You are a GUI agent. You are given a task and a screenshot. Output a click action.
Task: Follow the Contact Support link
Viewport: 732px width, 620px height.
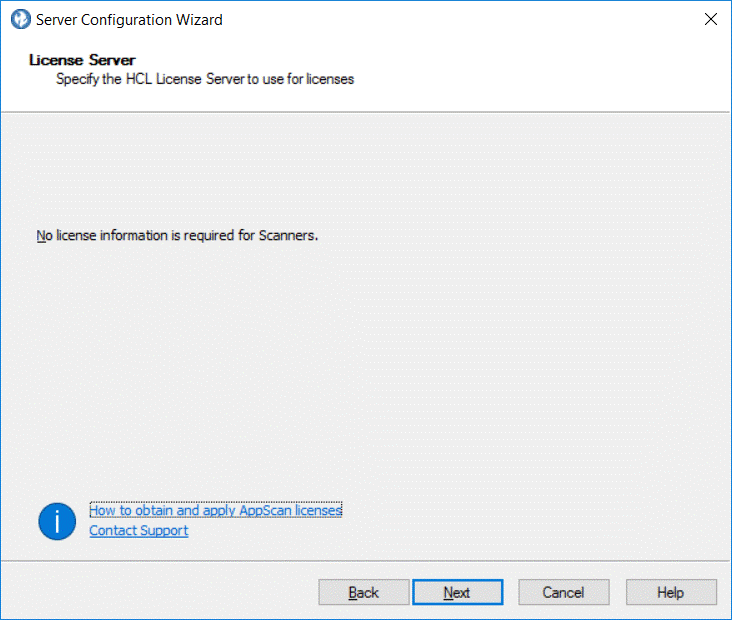[138, 530]
